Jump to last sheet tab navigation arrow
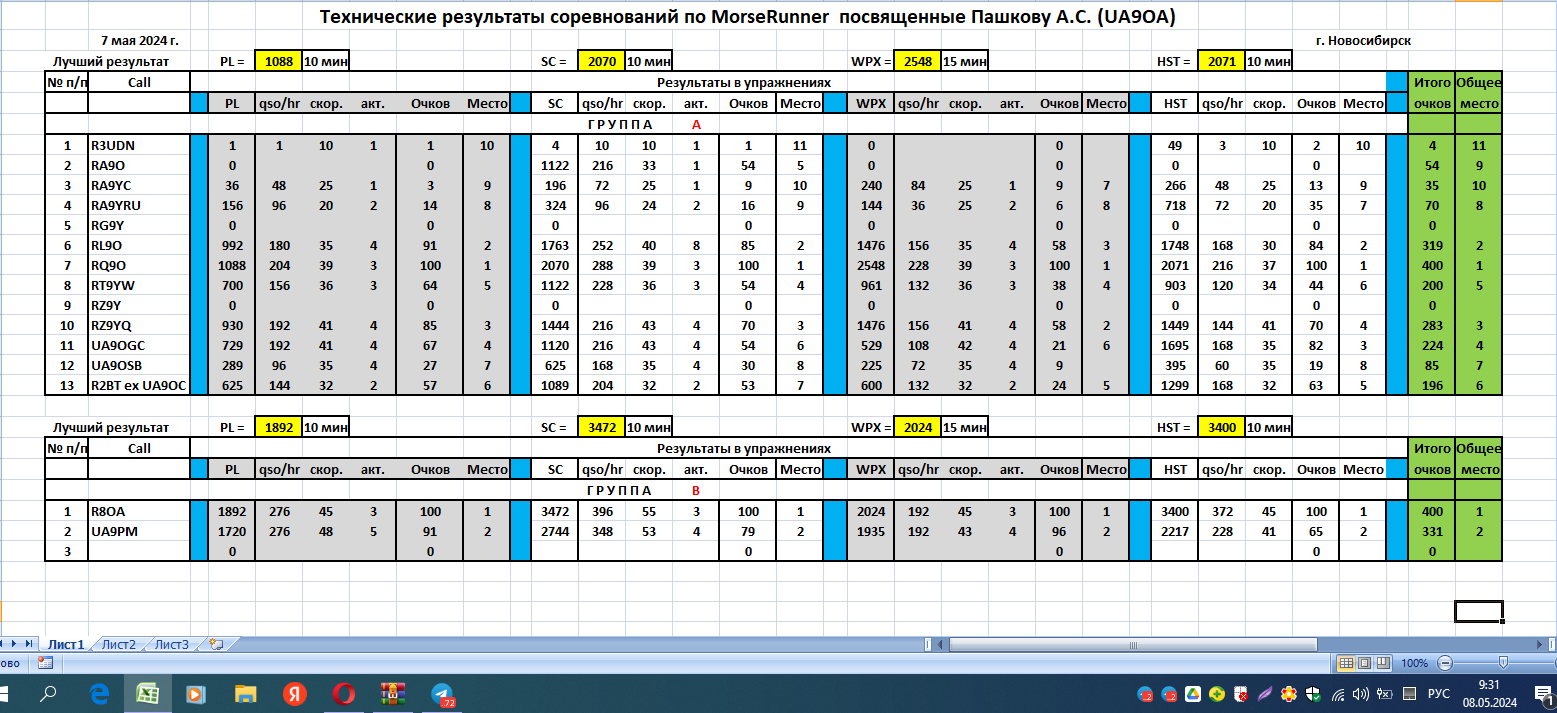Image resolution: width=1557 pixels, height=713 pixels. click(x=28, y=645)
